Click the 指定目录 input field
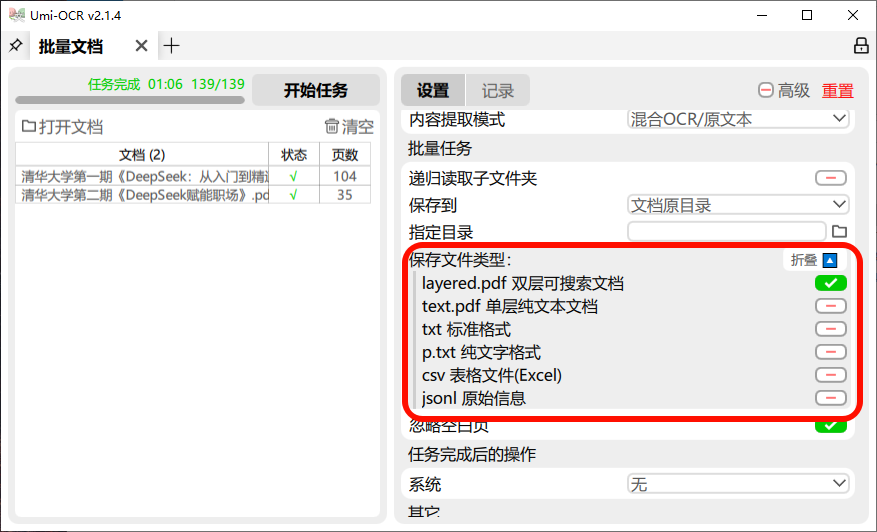 [x=727, y=231]
